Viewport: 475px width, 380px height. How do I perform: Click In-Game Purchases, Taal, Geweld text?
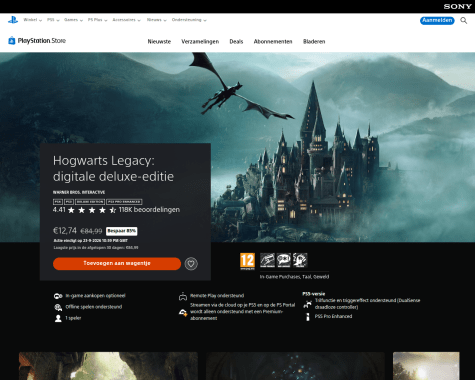pyautogui.click(x=294, y=277)
